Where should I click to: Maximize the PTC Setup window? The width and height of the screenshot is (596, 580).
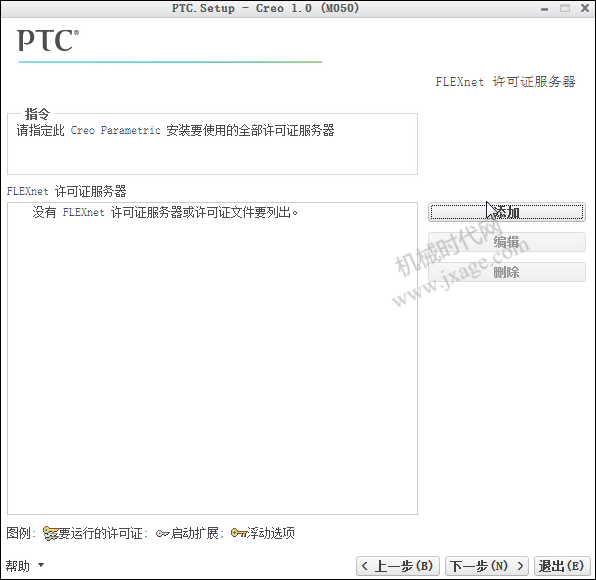click(x=565, y=8)
